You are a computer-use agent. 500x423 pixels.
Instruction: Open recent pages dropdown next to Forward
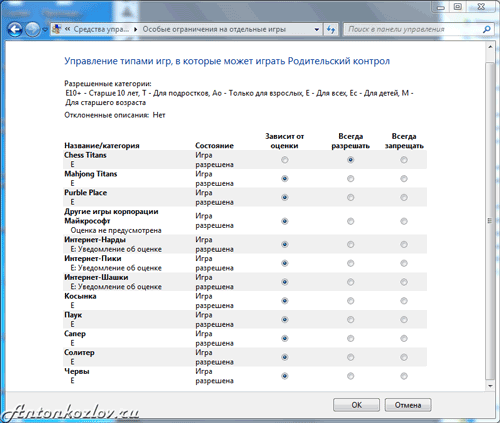coord(45,30)
